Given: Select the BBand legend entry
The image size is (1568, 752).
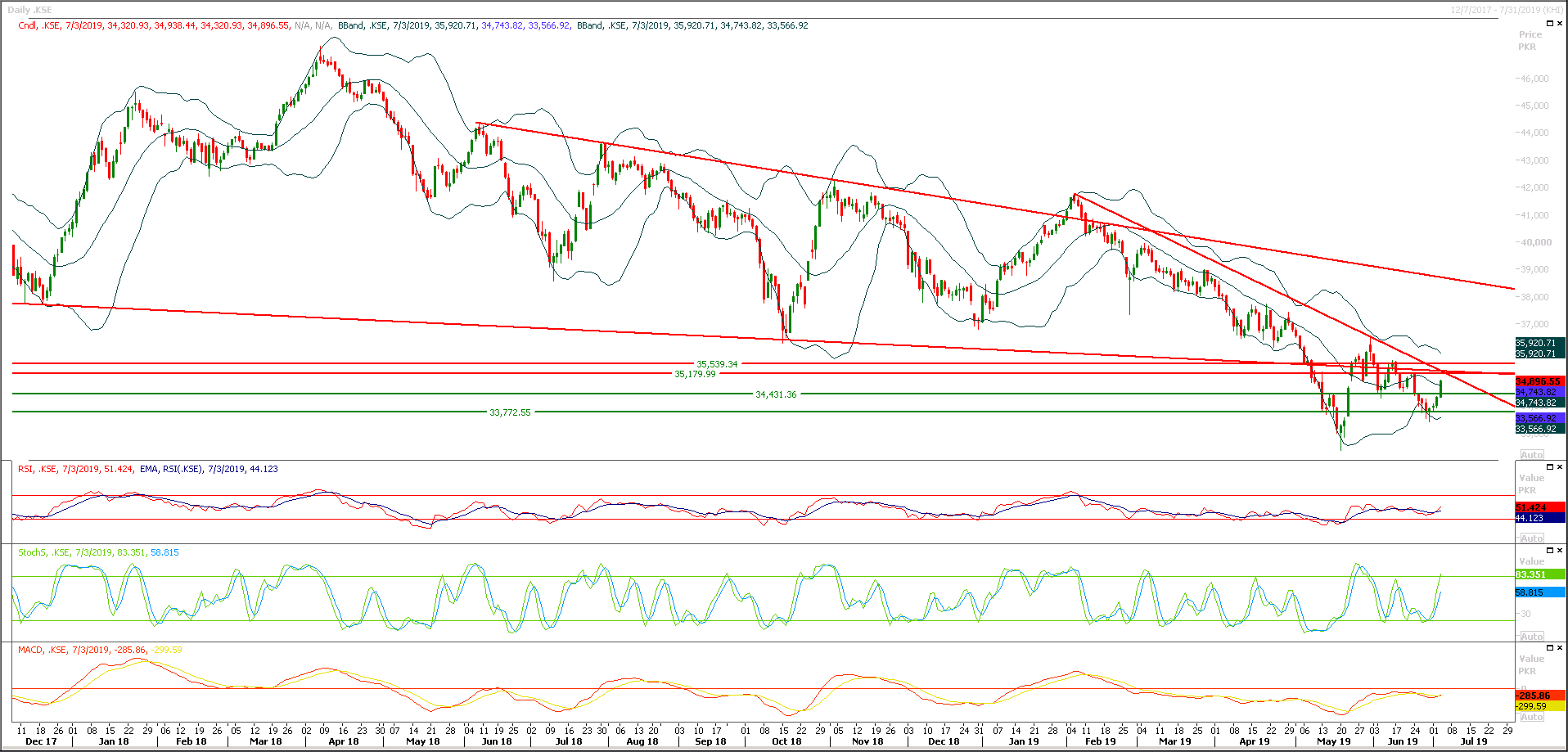Looking at the screenshot, I should [351, 25].
